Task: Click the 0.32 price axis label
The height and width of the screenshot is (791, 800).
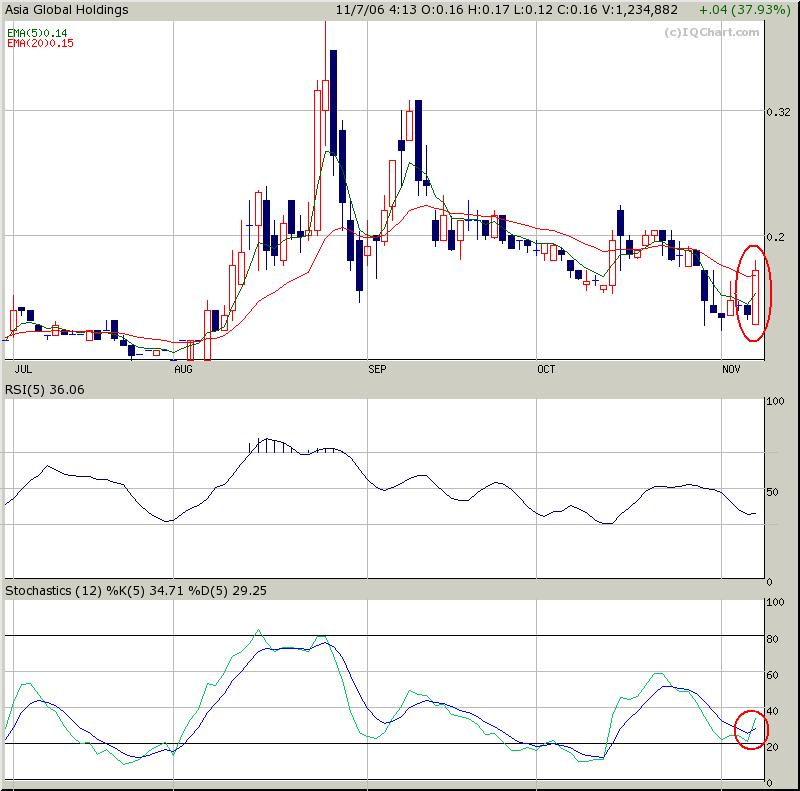Action: (778, 112)
